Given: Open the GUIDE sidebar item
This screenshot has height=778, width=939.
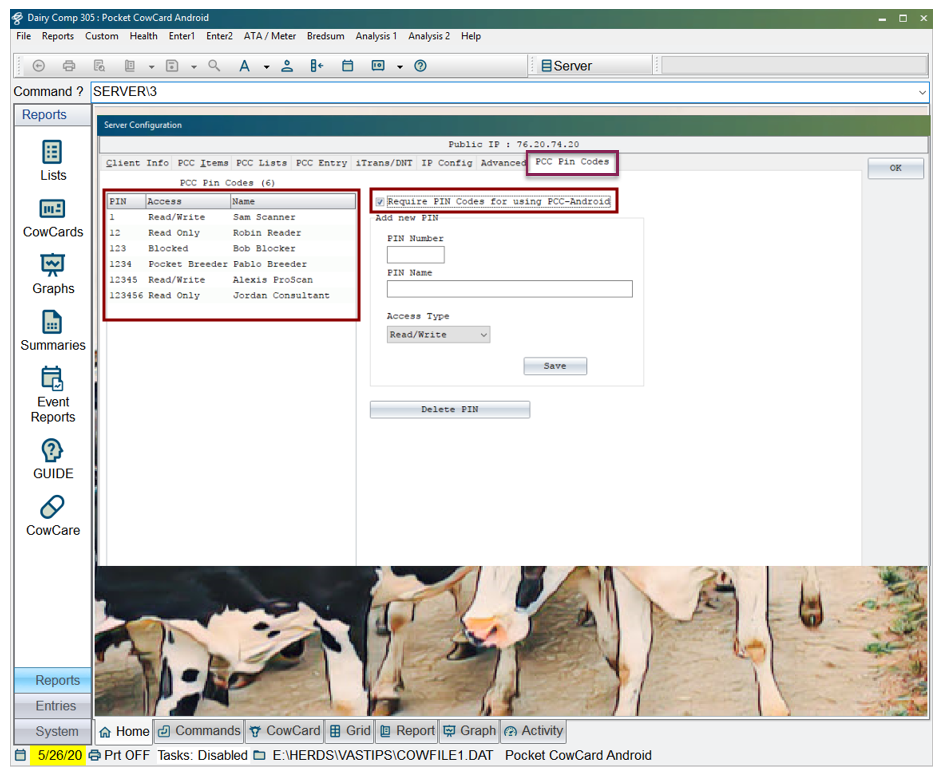Looking at the screenshot, I should tap(53, 459).
